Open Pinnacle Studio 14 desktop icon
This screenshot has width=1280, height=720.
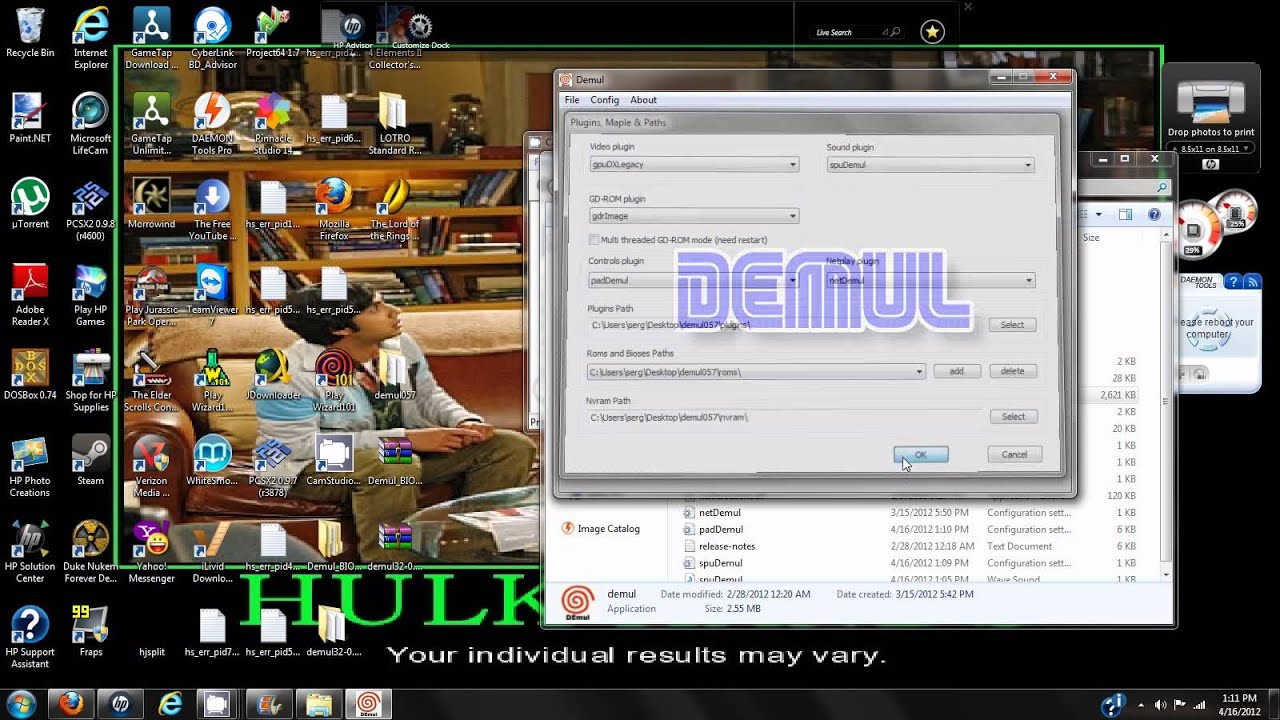273,124
